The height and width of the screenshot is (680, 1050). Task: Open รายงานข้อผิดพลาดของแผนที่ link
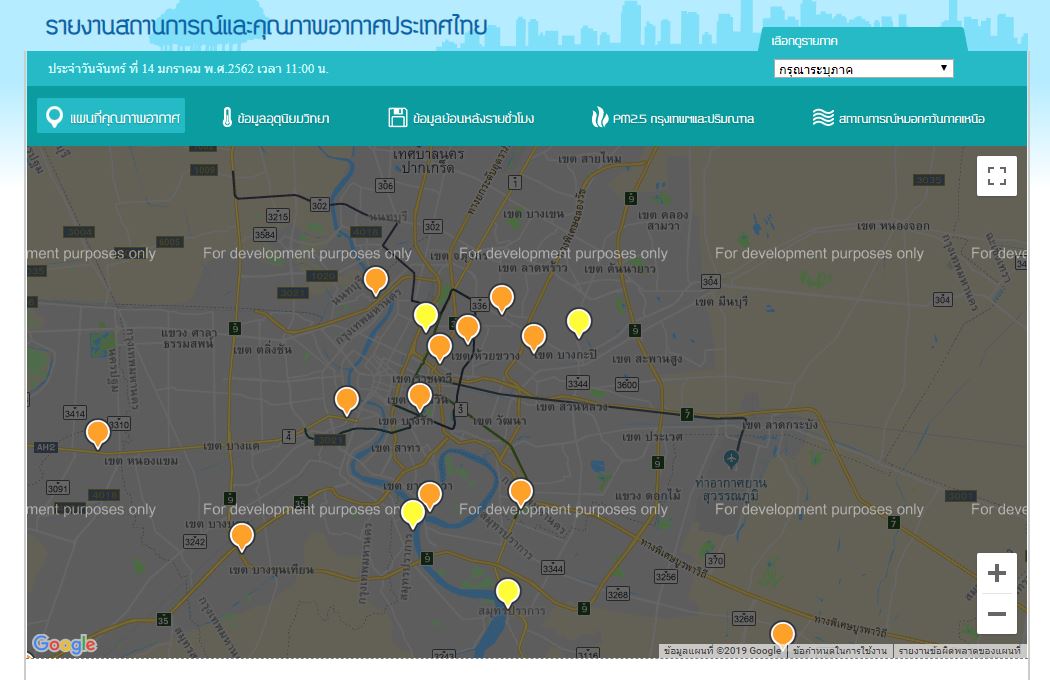[959, 651]
